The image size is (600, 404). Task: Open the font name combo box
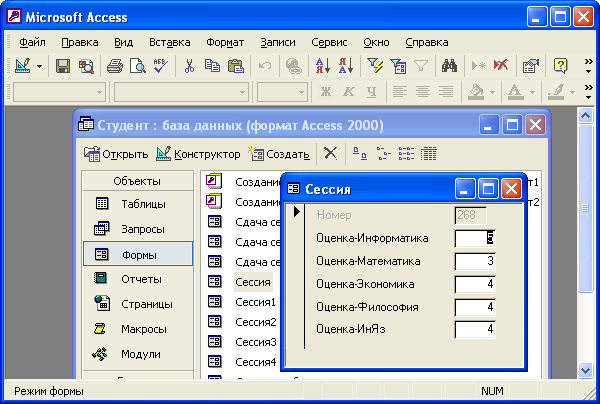(x=181, y=92)
